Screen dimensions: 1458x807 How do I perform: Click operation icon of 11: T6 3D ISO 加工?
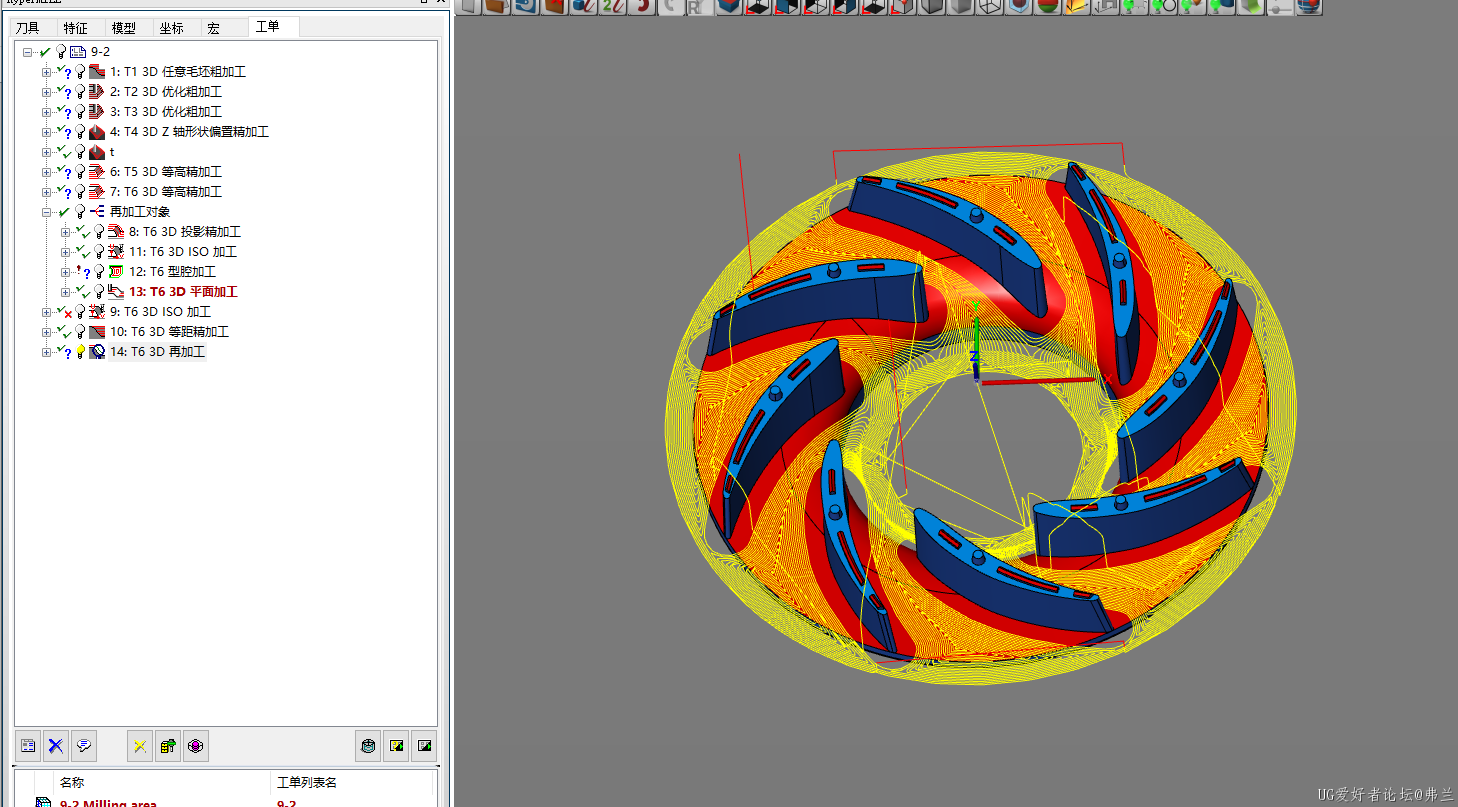pos(116,252)
